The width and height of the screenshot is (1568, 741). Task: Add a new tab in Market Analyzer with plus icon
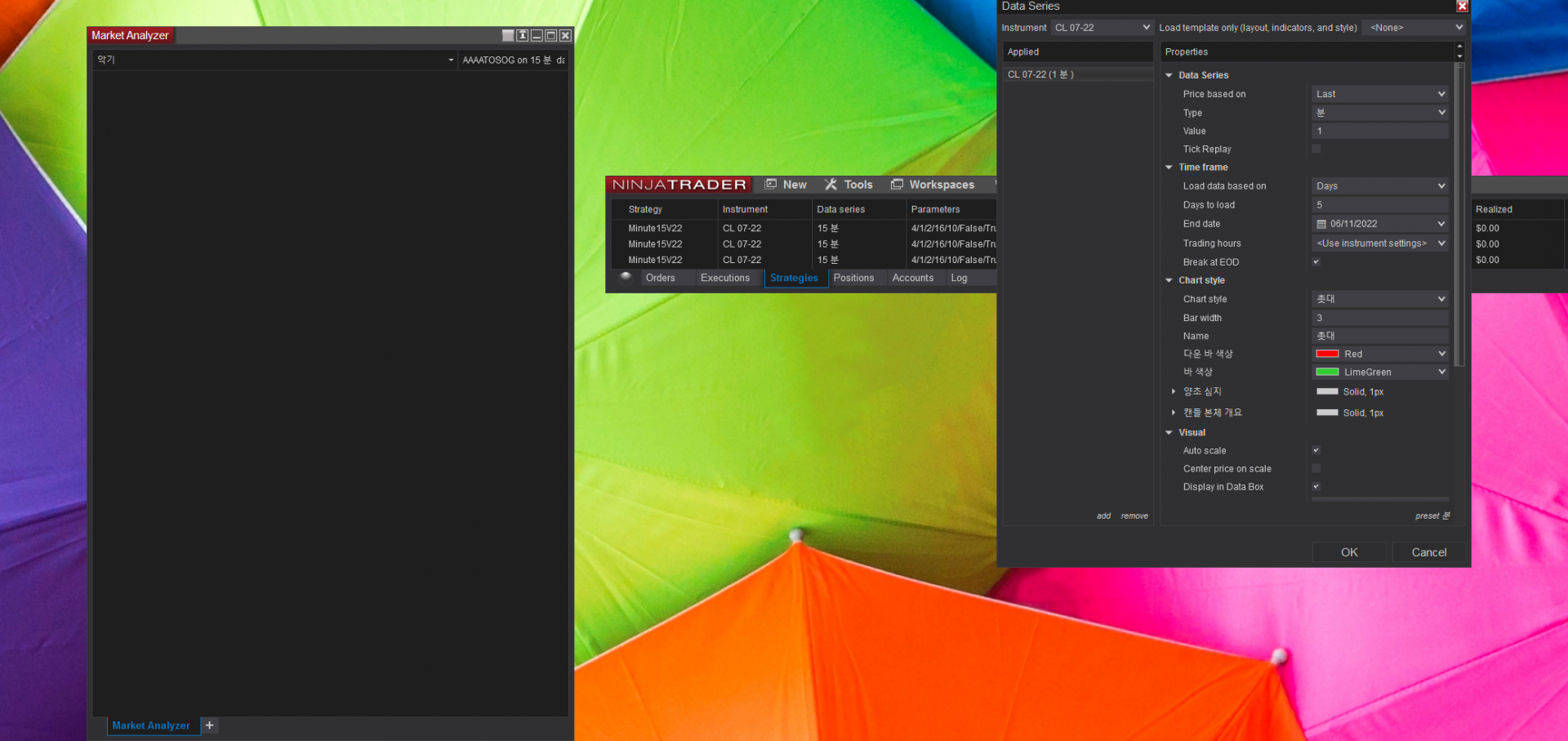click(x=210, y=725)
